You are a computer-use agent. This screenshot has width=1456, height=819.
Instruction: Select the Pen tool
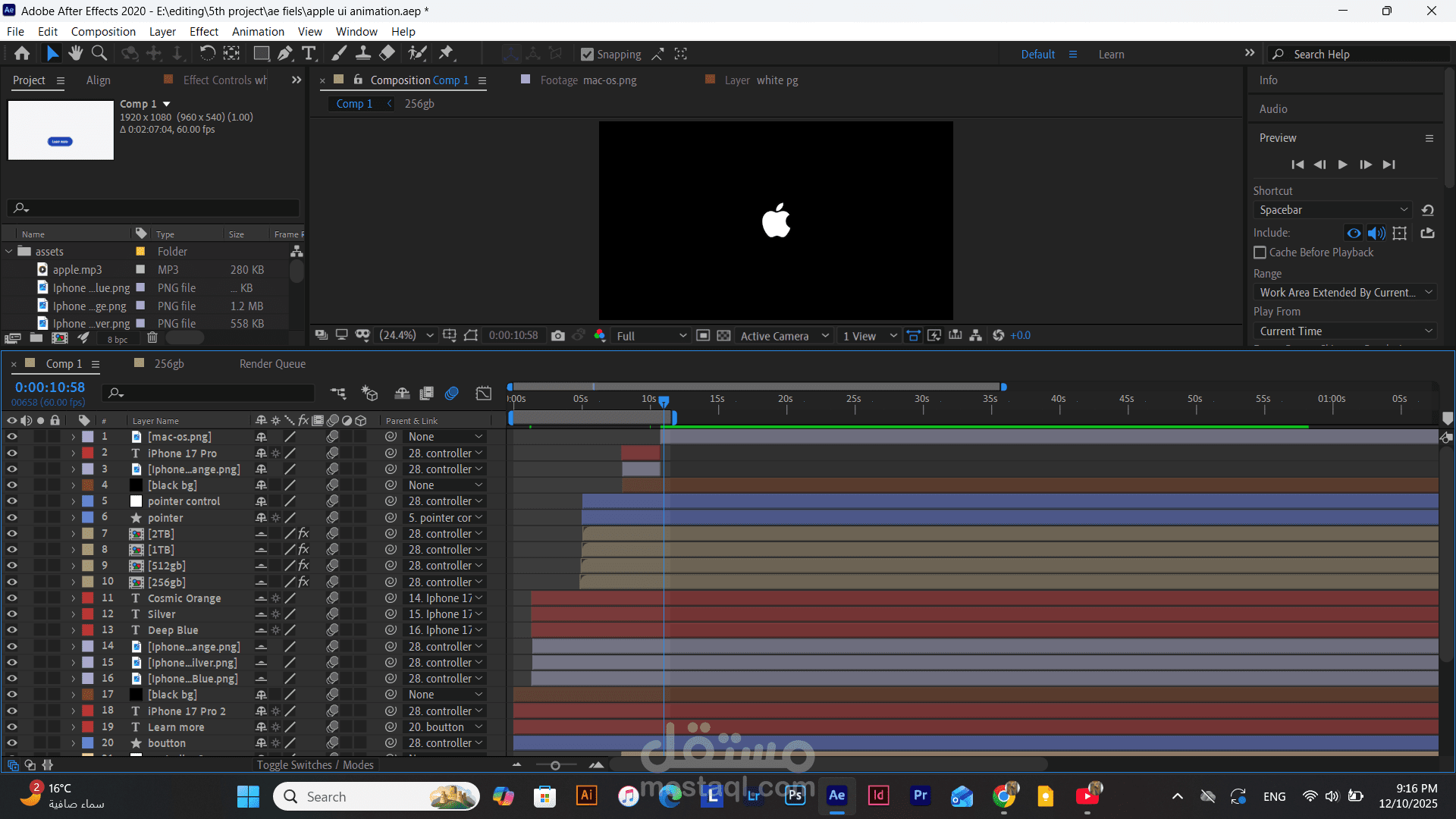tap(285, 54)
